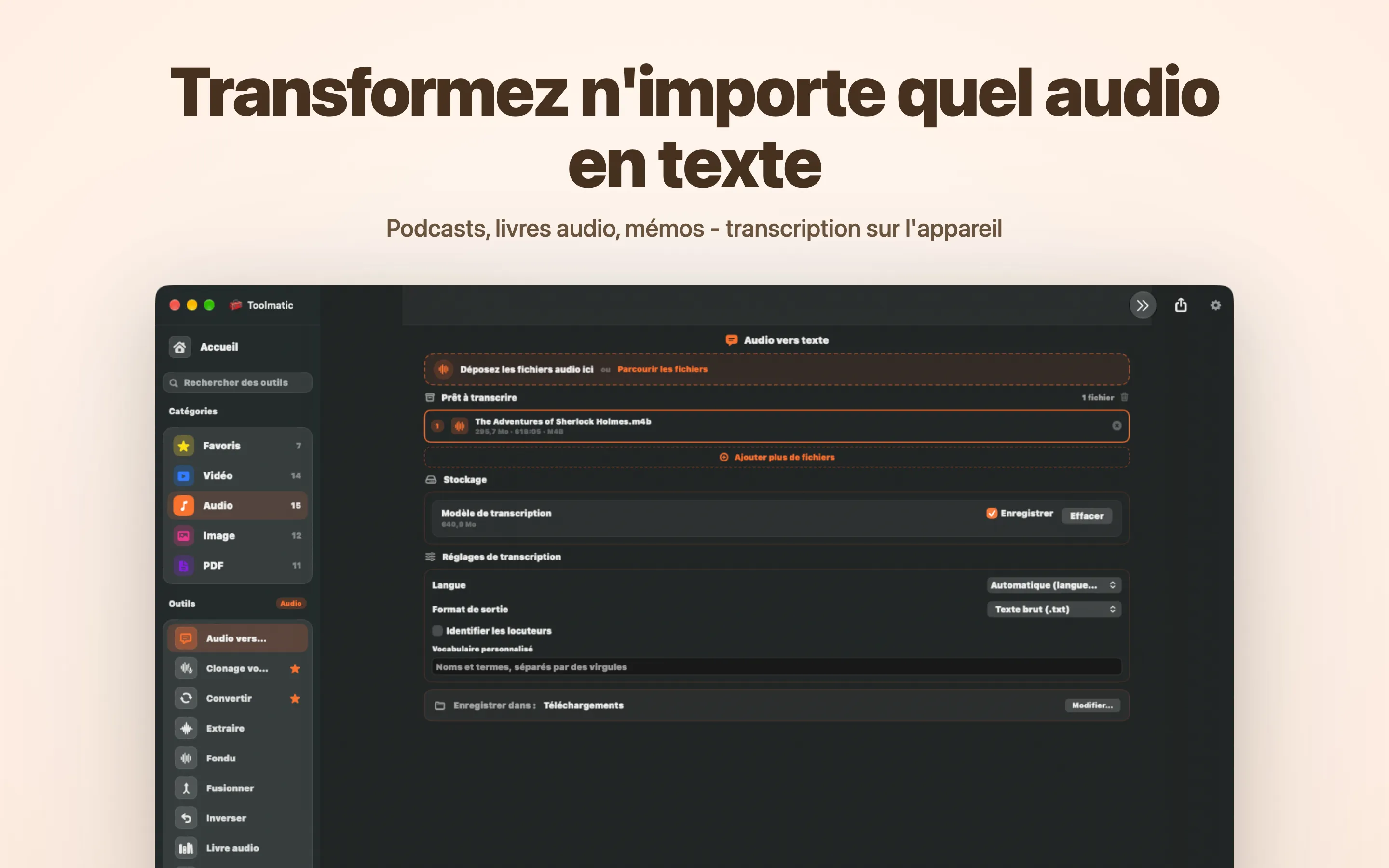Open the Convertir tool icon

(x=186, y=698)
